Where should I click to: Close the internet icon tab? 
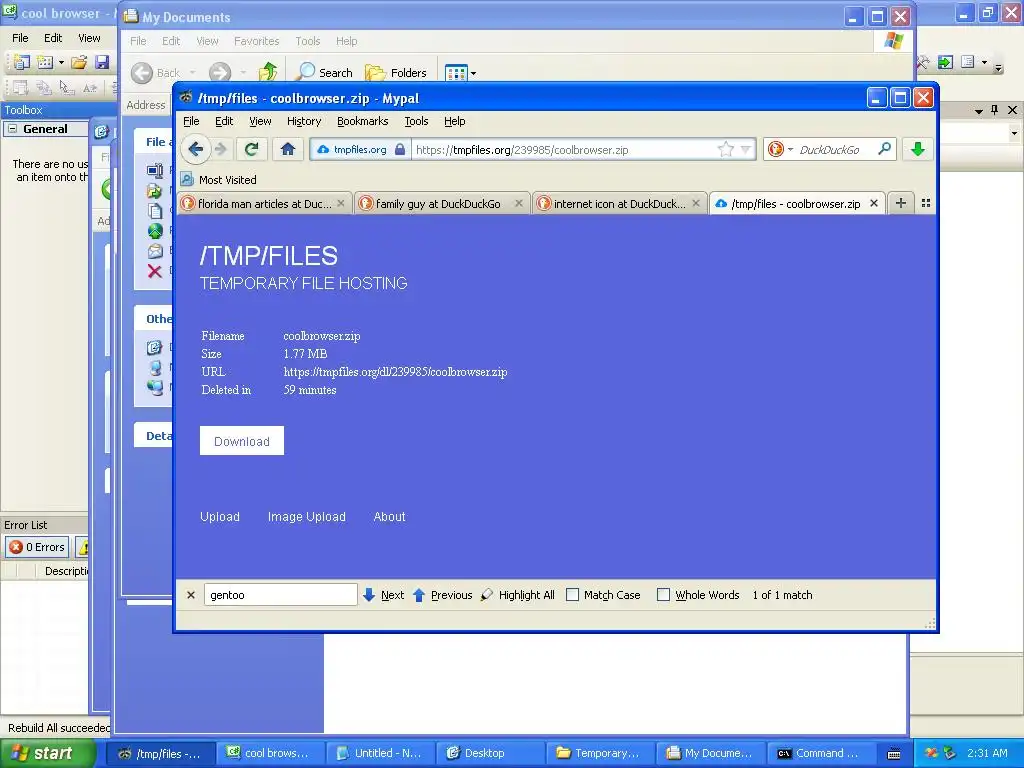[696, 203]
